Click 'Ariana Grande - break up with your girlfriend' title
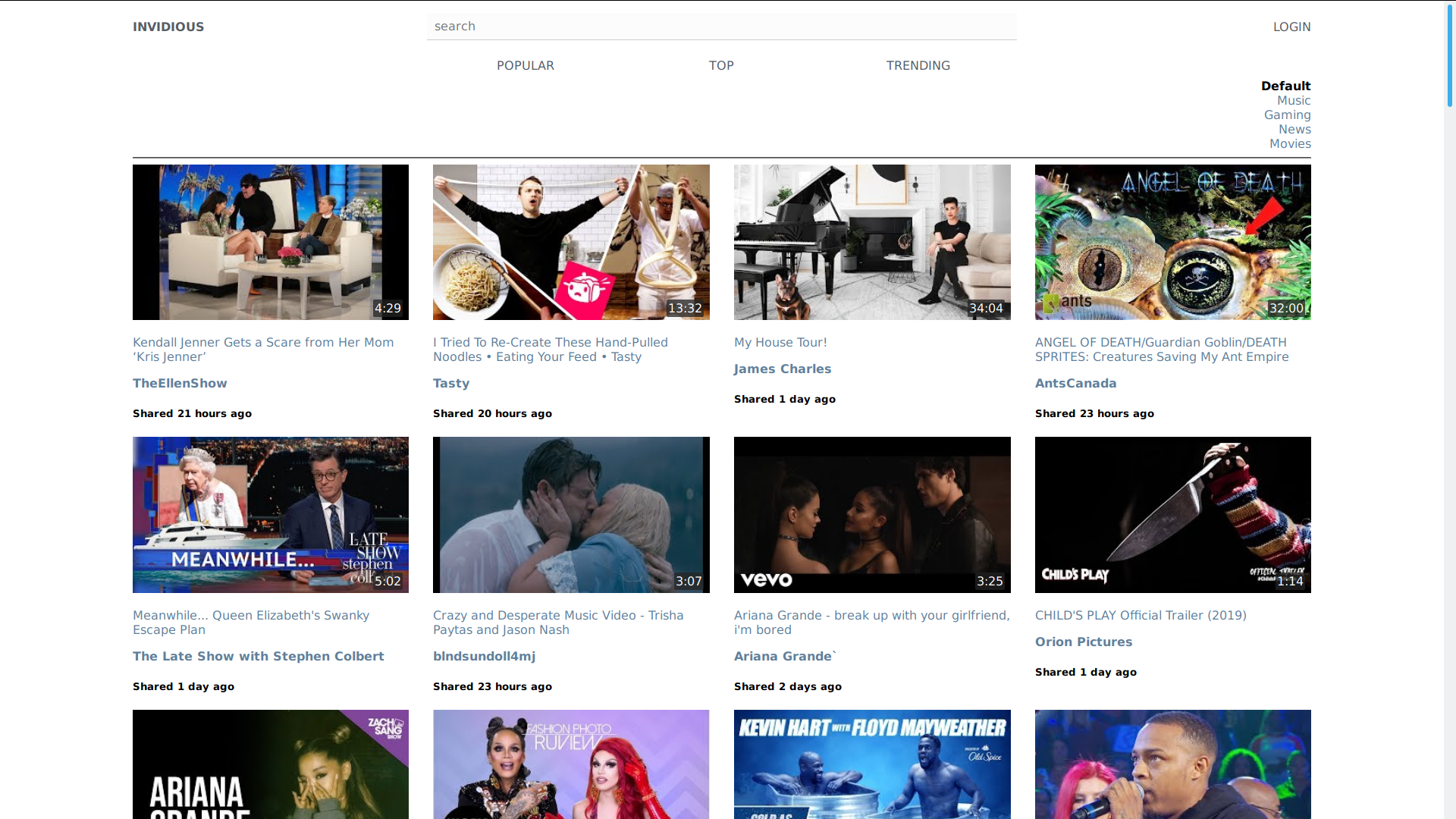 [872, 623]
